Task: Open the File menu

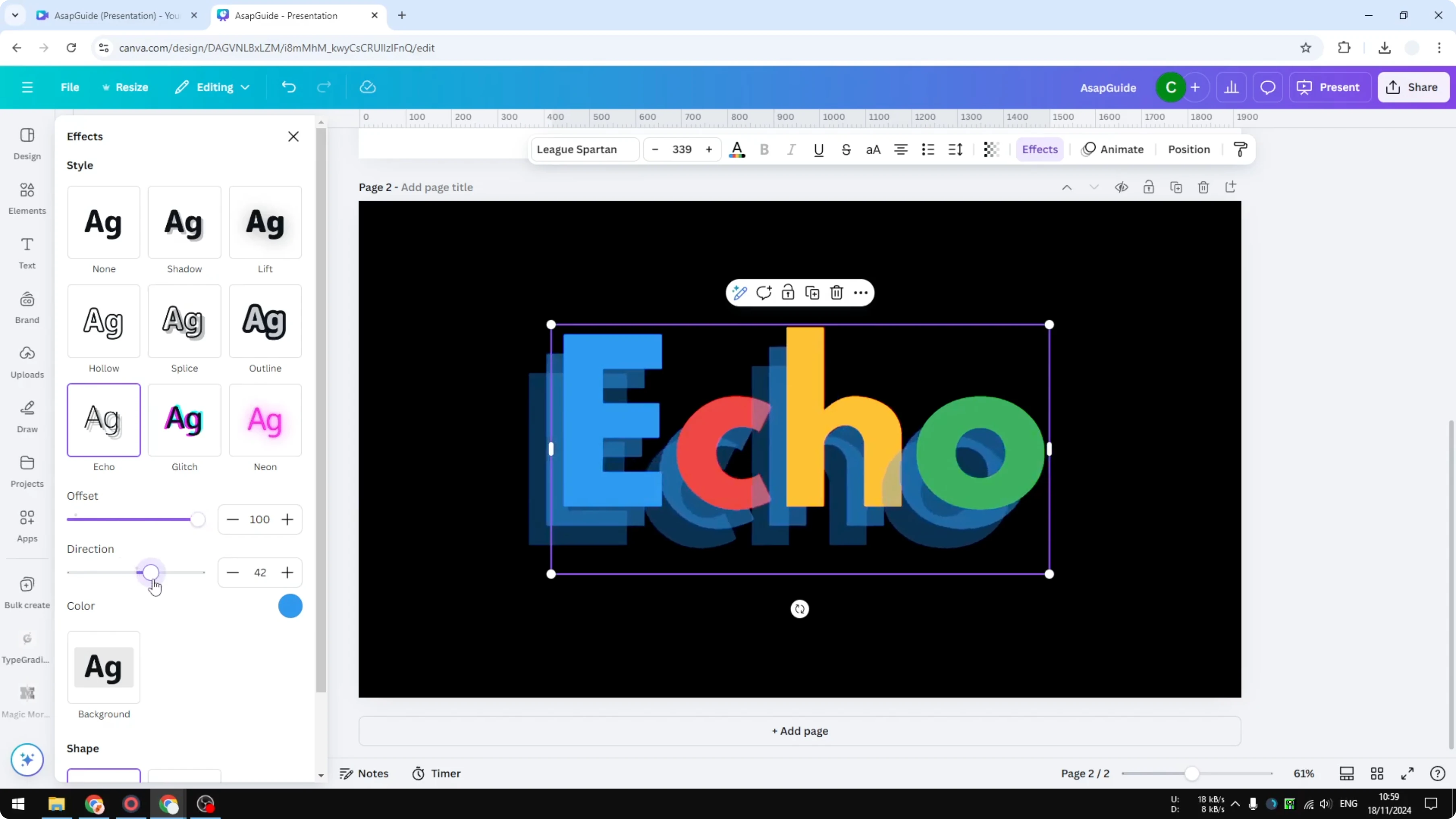Action: [70, 87]
